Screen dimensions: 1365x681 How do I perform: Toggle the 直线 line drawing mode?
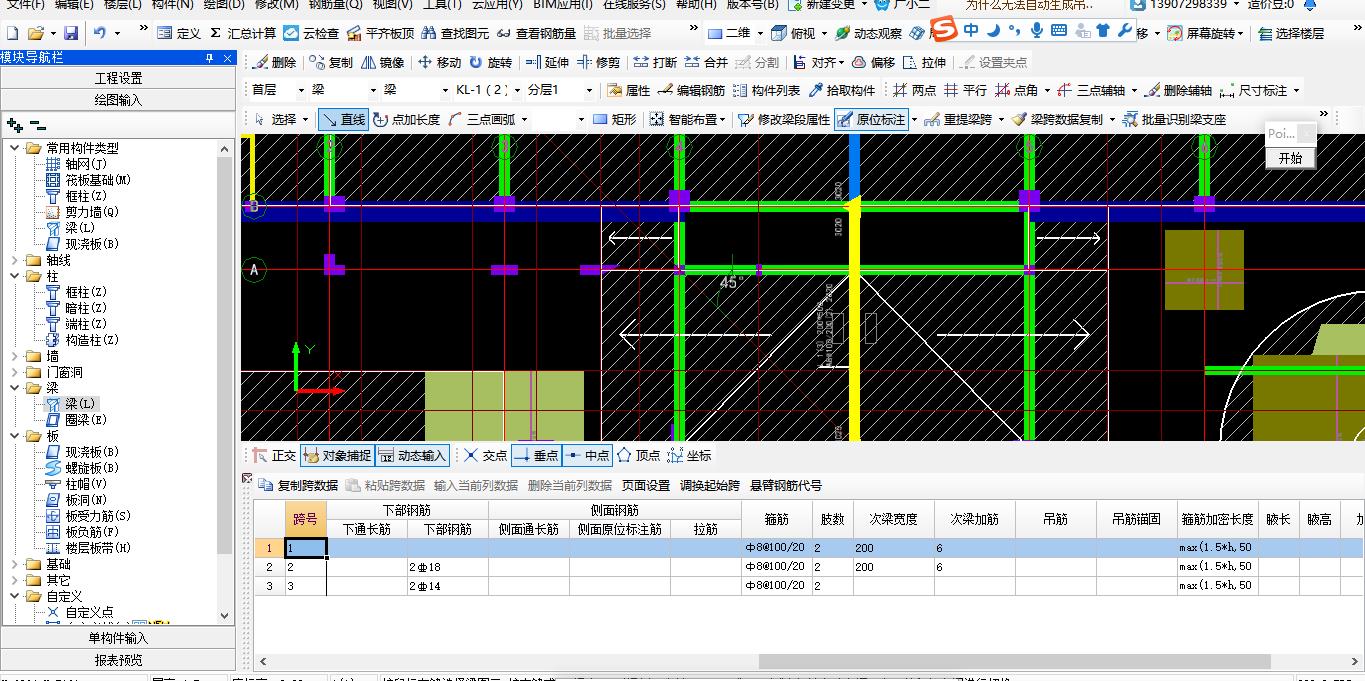(x=343, y=119)
